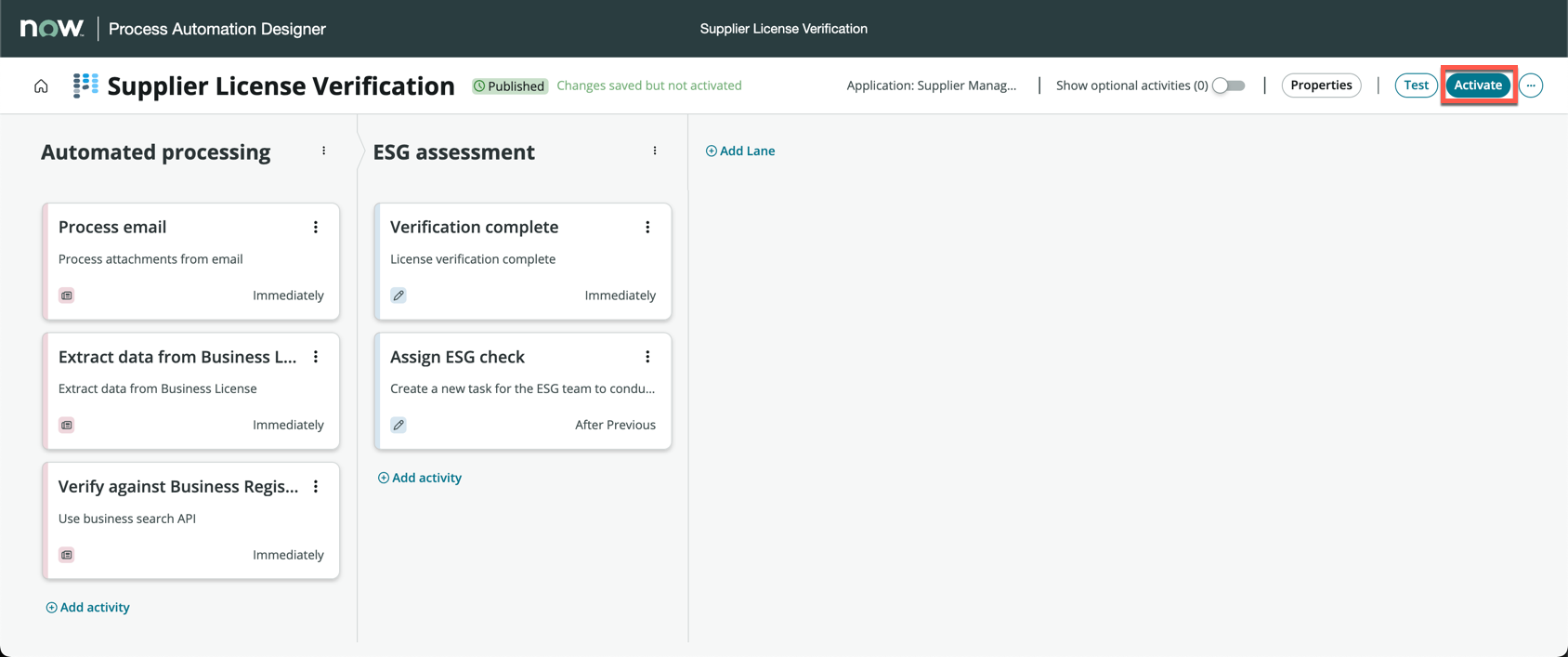Select the Verification complete activity card
This screenshot has width=1568, height=657.
click(x=522, y=261)
